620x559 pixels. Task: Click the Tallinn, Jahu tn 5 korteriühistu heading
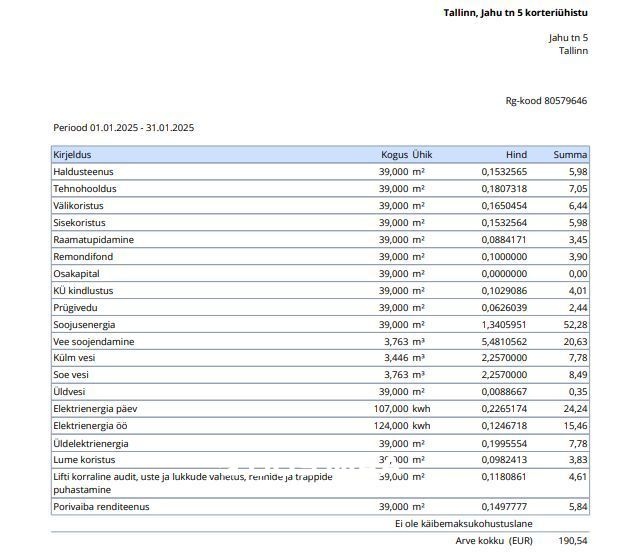coord(515,13)
